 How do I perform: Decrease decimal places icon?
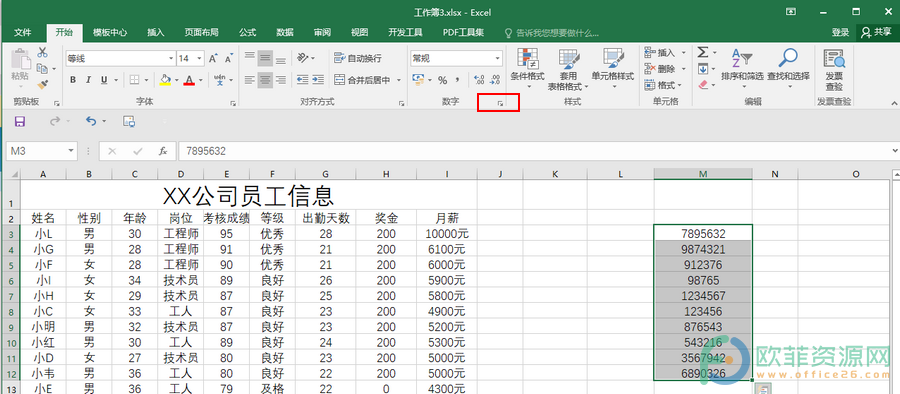[495, 80]
